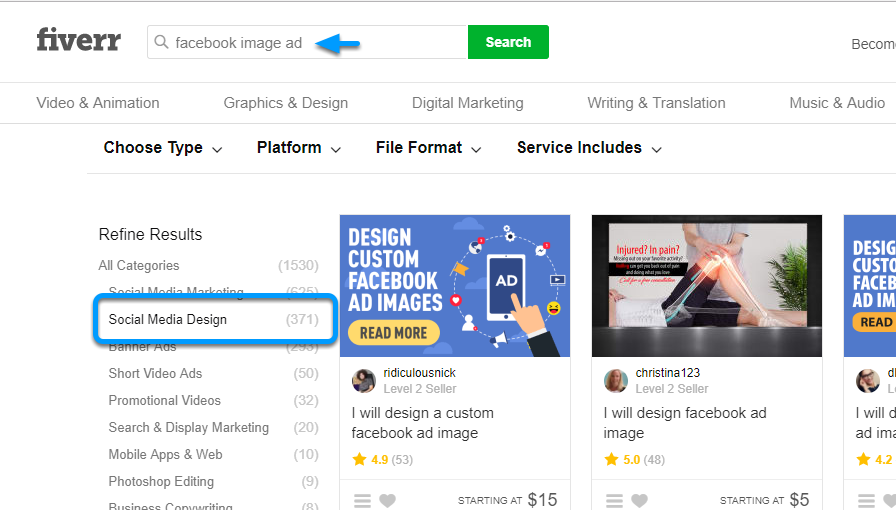Image resolution: width=896 pixels, height=510 pixels.
Task: Open Graphics & Design category
Action: click(286, 103)
